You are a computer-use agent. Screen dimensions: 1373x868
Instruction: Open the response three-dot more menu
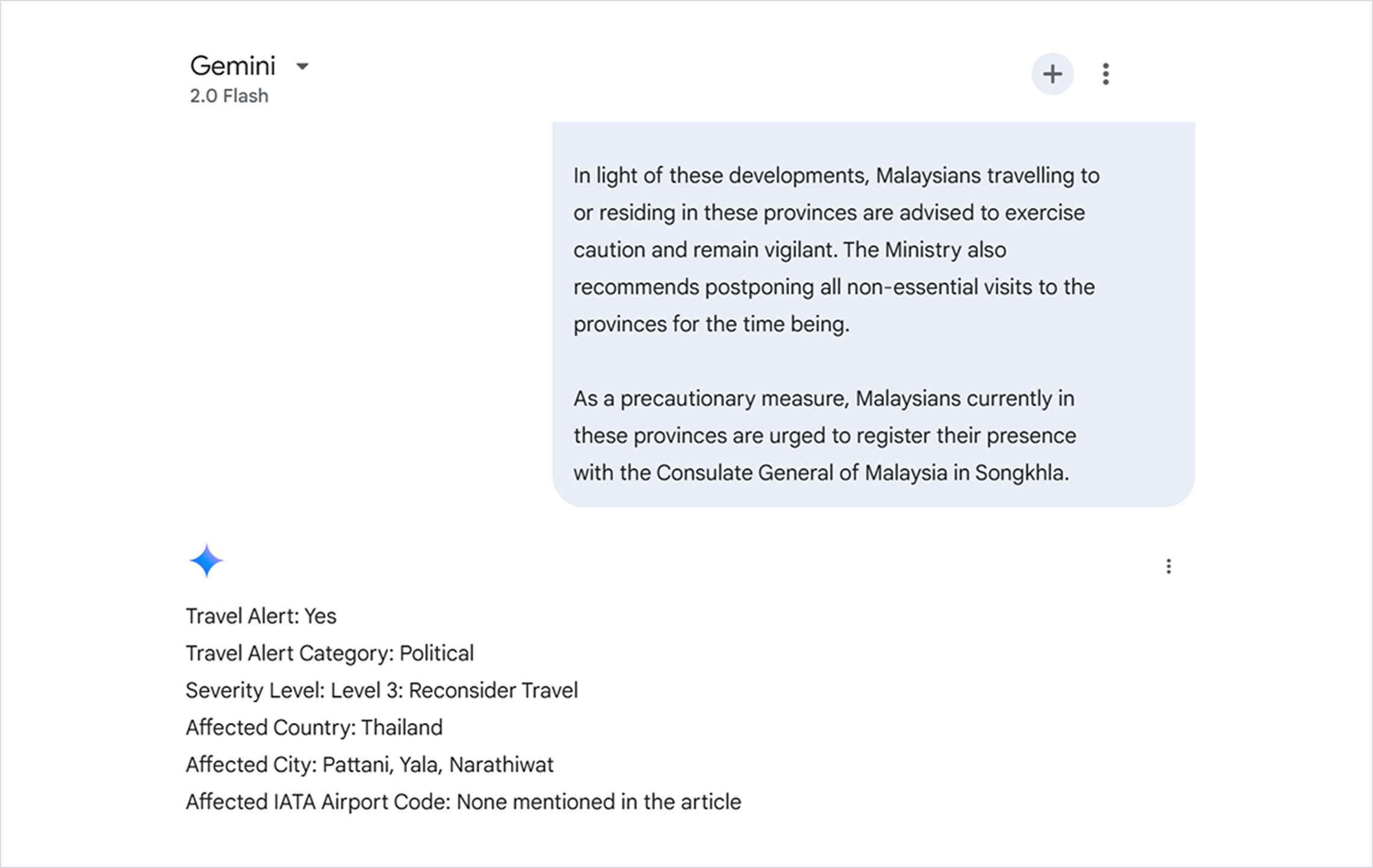coord(1168,566)
